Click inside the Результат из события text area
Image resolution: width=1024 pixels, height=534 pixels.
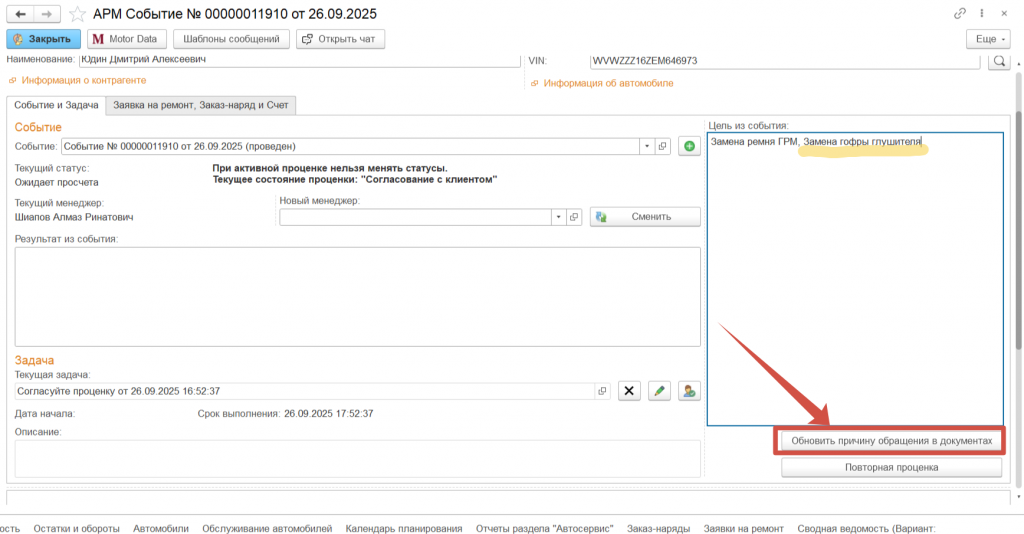point(357,289)
